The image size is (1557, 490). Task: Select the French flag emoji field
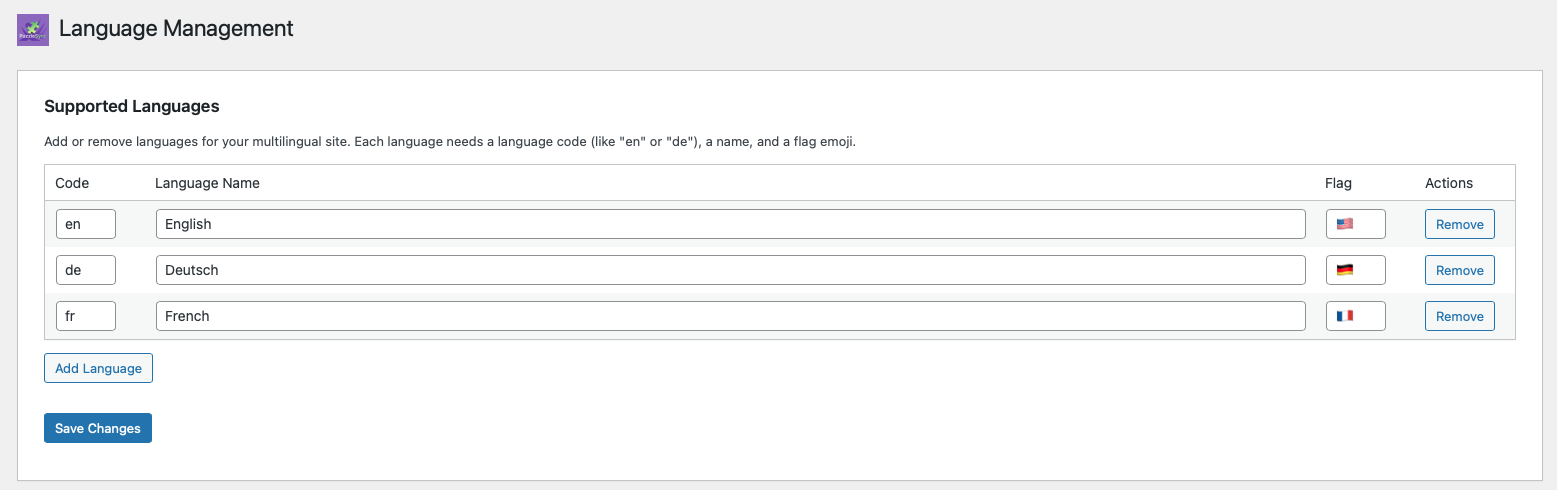1356,316
